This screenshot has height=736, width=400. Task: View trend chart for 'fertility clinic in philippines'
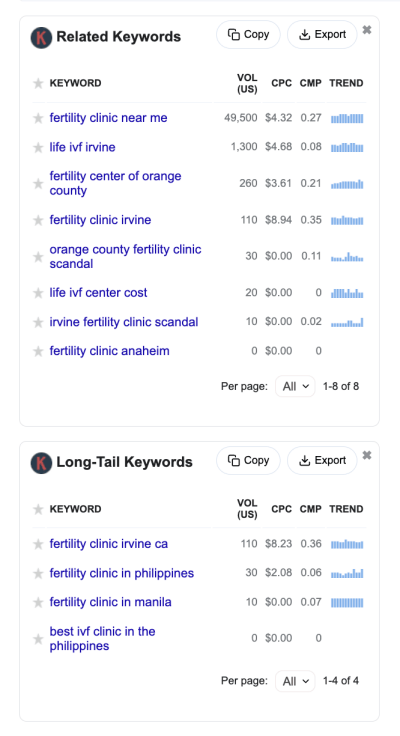pyautogui.click(x=347, y=573)
